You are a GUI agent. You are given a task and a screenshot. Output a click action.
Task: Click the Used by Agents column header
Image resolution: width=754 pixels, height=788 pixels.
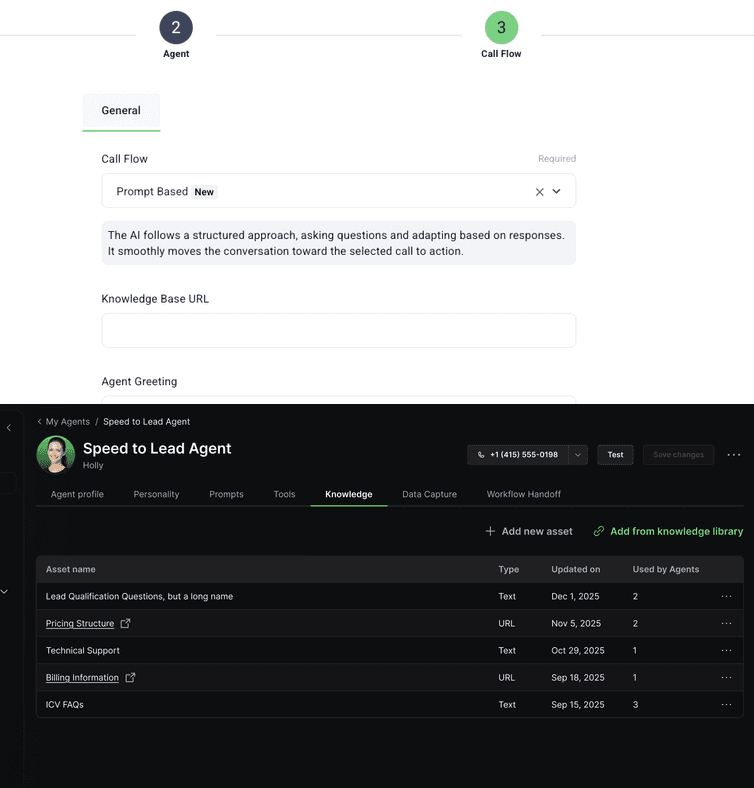coord(666,569)
